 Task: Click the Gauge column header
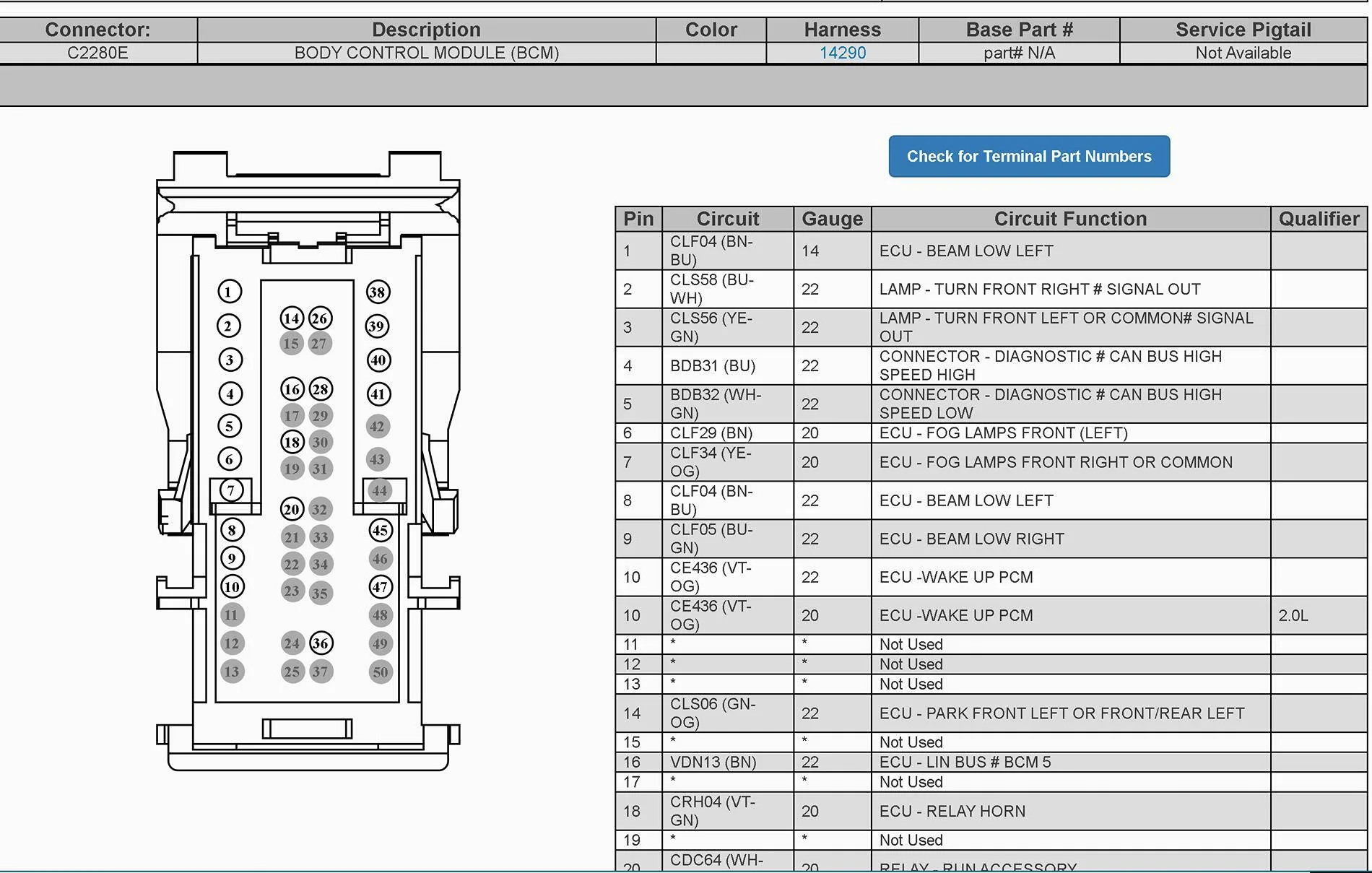[x=832, y=219]
